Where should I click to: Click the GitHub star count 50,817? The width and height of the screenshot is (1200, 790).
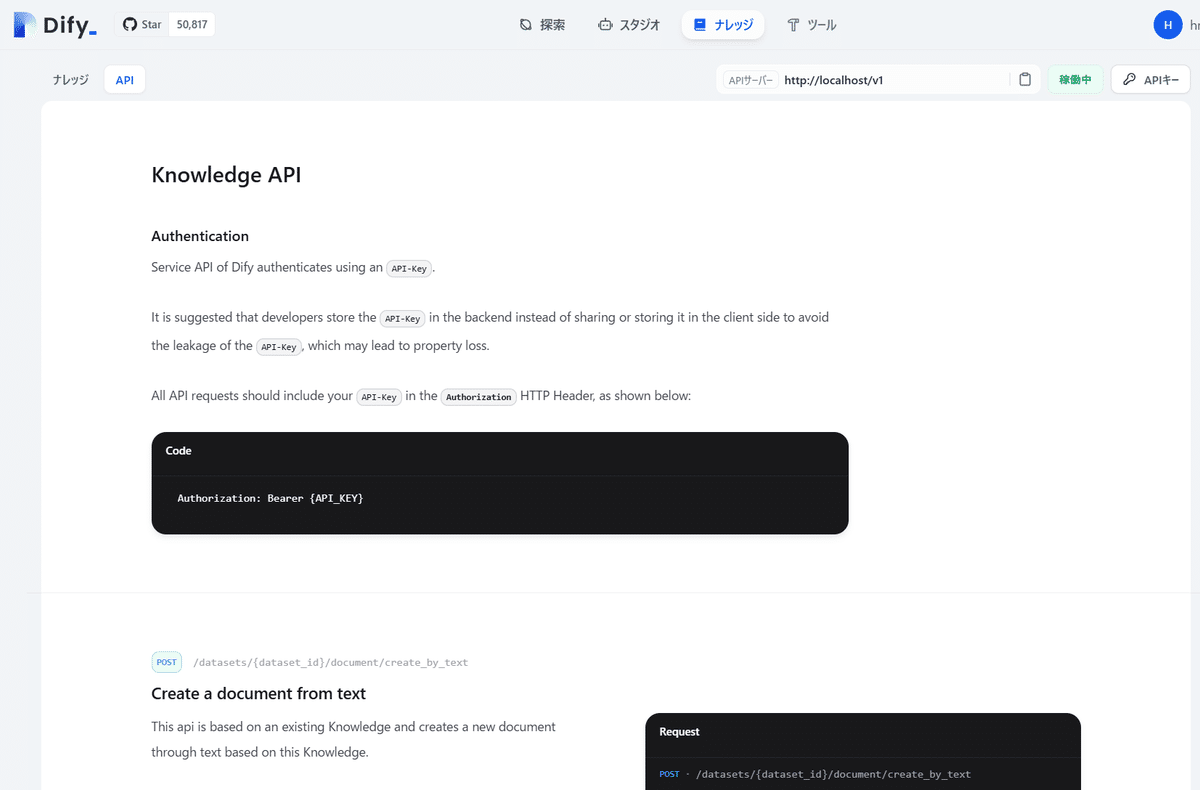[x=190, y=23]
